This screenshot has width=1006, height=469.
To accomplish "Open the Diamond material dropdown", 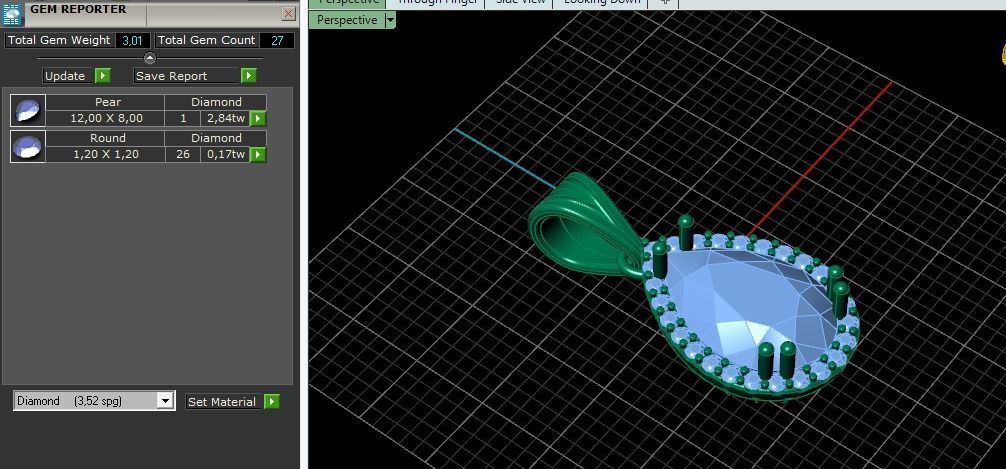I will [x=165, y=401].
